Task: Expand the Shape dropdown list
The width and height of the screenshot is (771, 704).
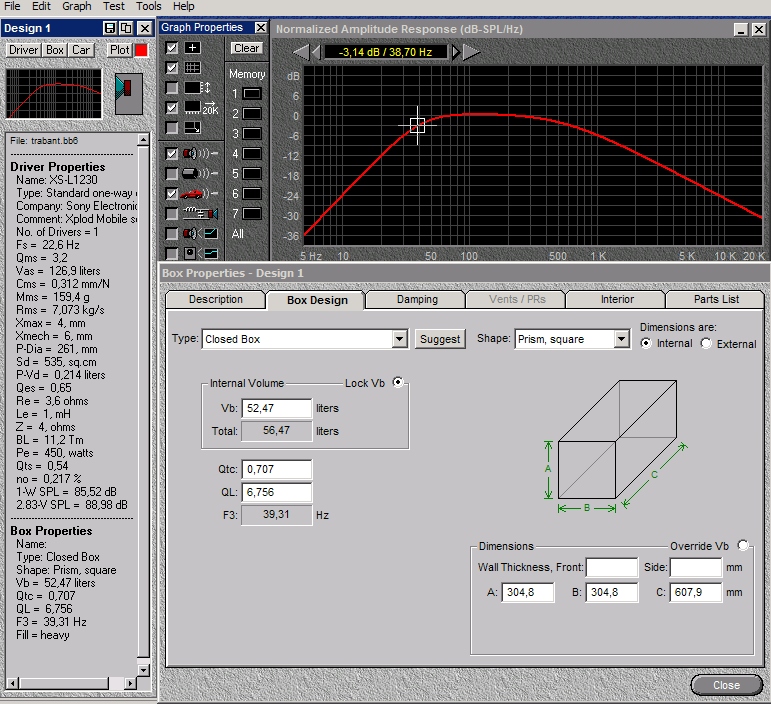Action: (x=621, y=339)
